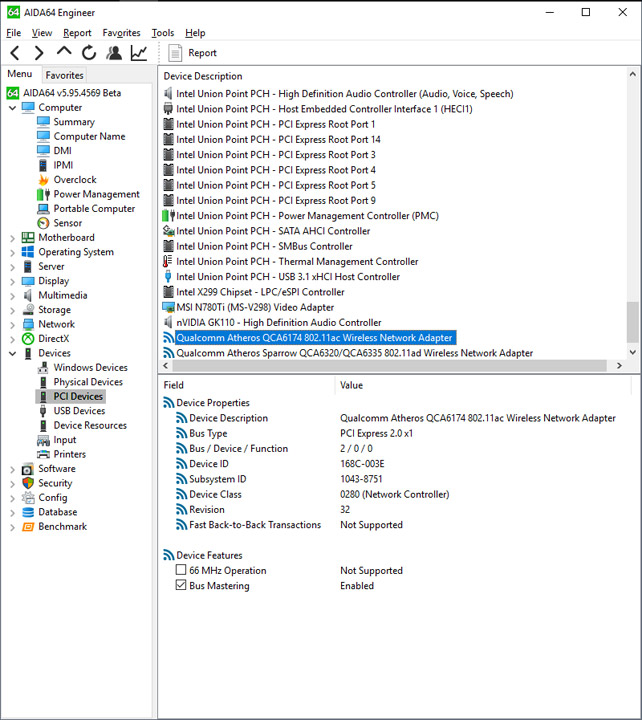Image resolution: width=642 pixels, height=720 pixels.
Task: Expand the Display tree node
Action: 12,281
